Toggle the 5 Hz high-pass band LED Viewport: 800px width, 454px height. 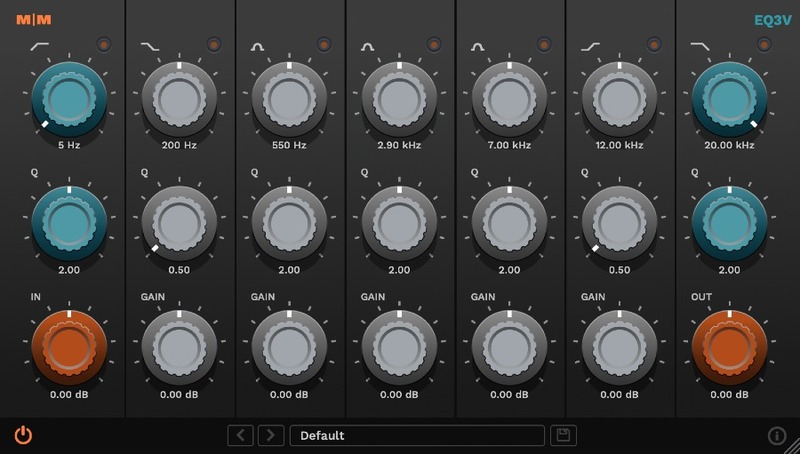pos(104,45)
